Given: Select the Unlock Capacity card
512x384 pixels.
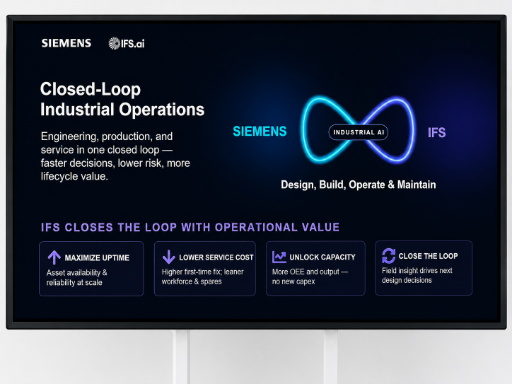Looking at the screenshot, I should (x=315, y=268).
